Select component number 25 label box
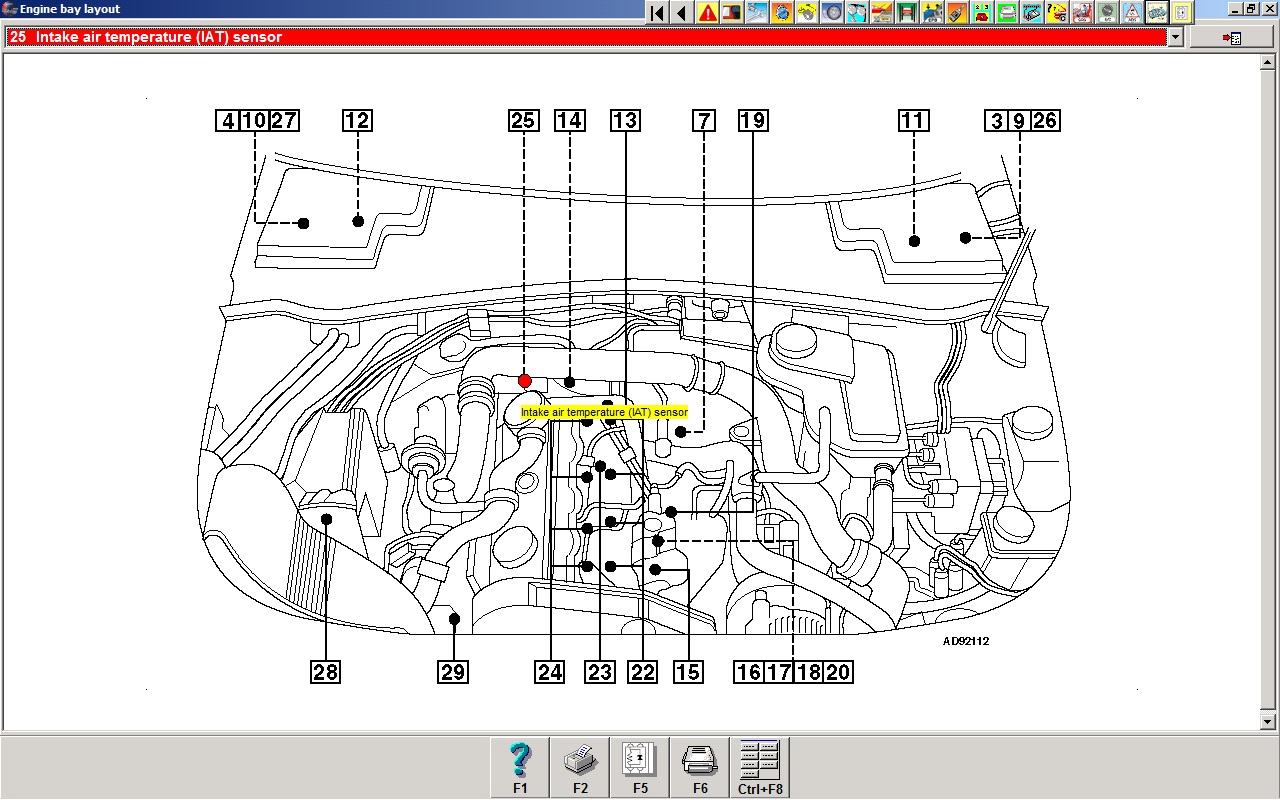Viewport: 1280px width, 800px height. 523,121
